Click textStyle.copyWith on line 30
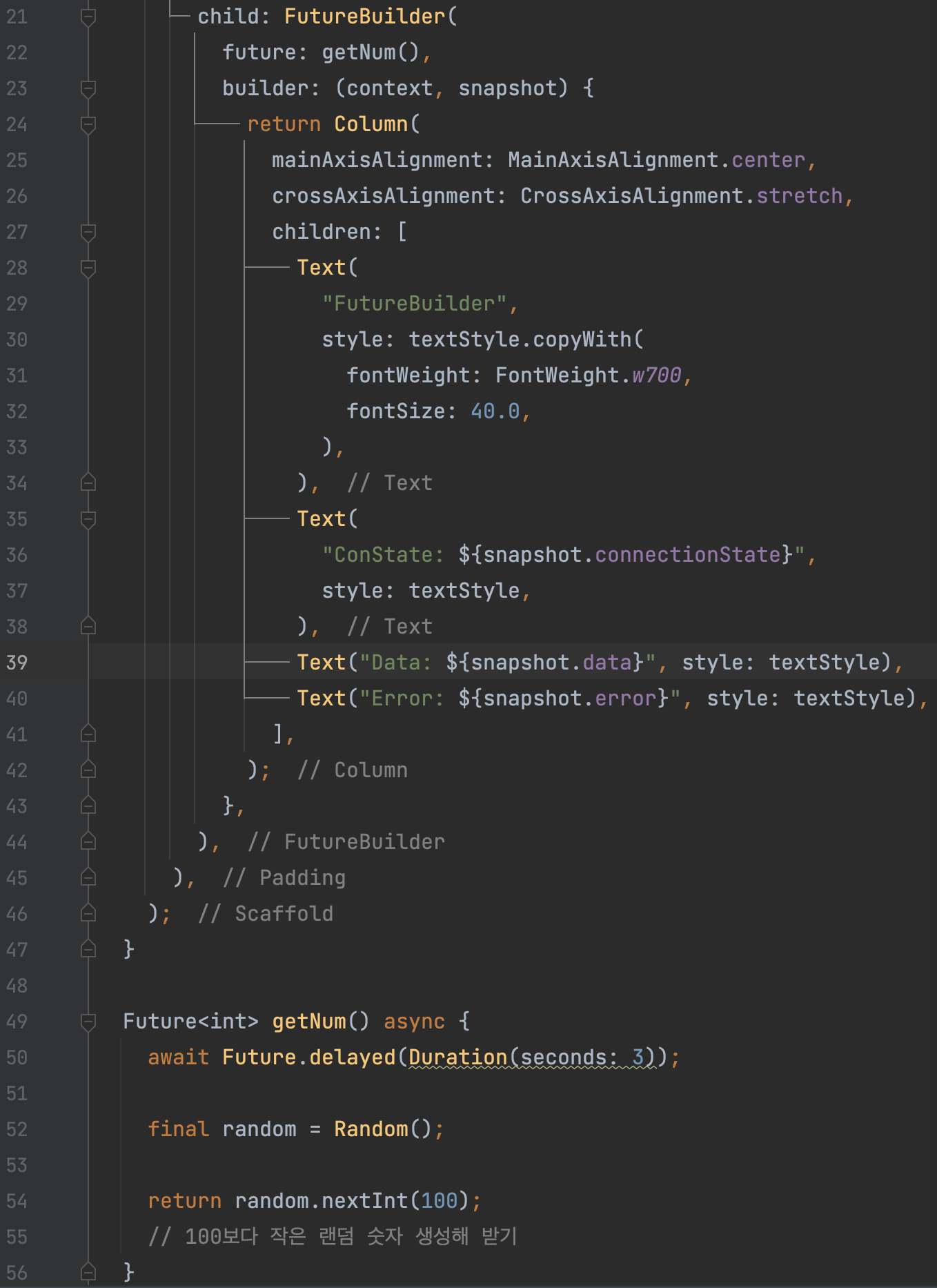The height and width of the screenshot is (1288, 937). [520, 340]
